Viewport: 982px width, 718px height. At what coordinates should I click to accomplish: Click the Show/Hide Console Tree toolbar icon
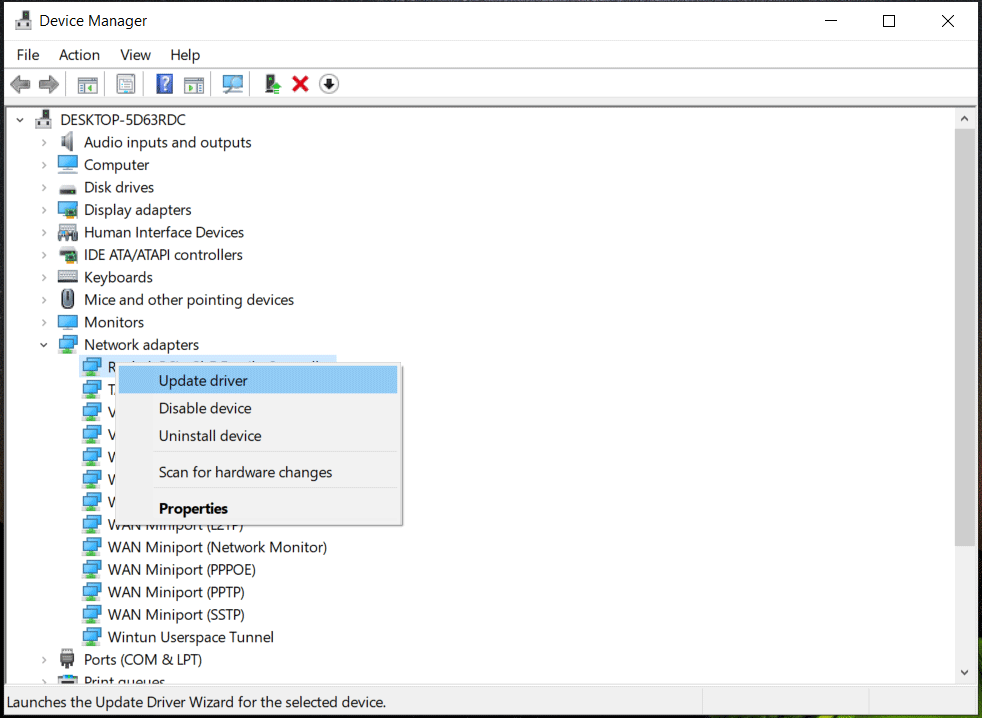(88, 84)
